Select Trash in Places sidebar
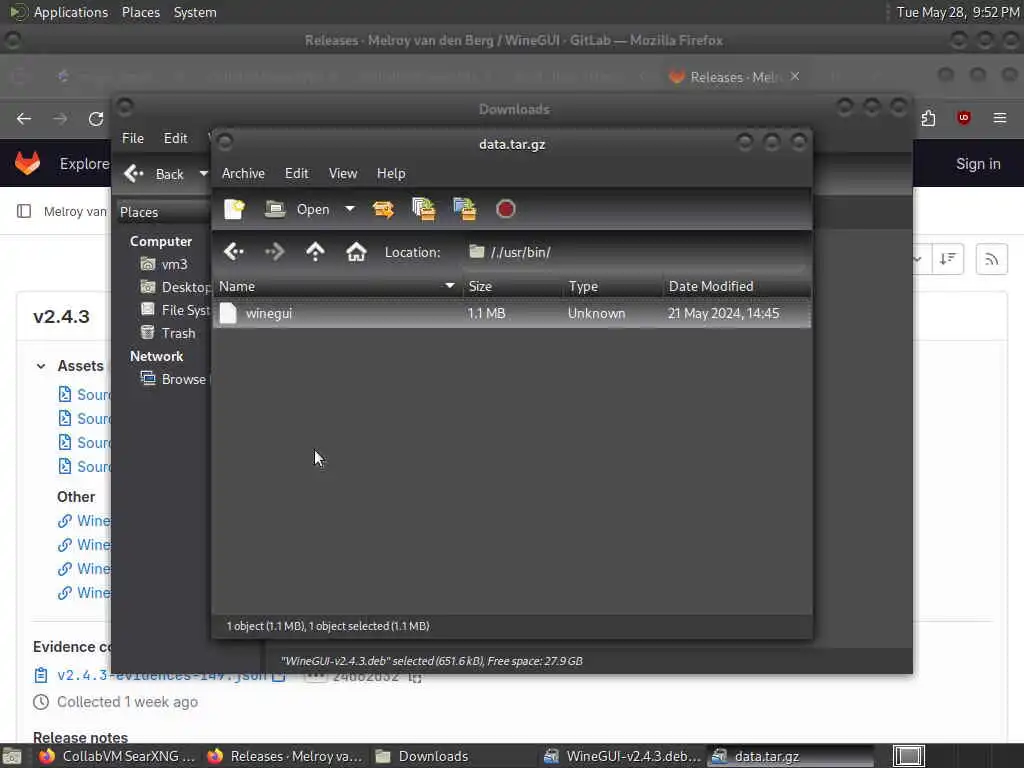Viewport: 1024px width, 768px height. coord(168,333)
